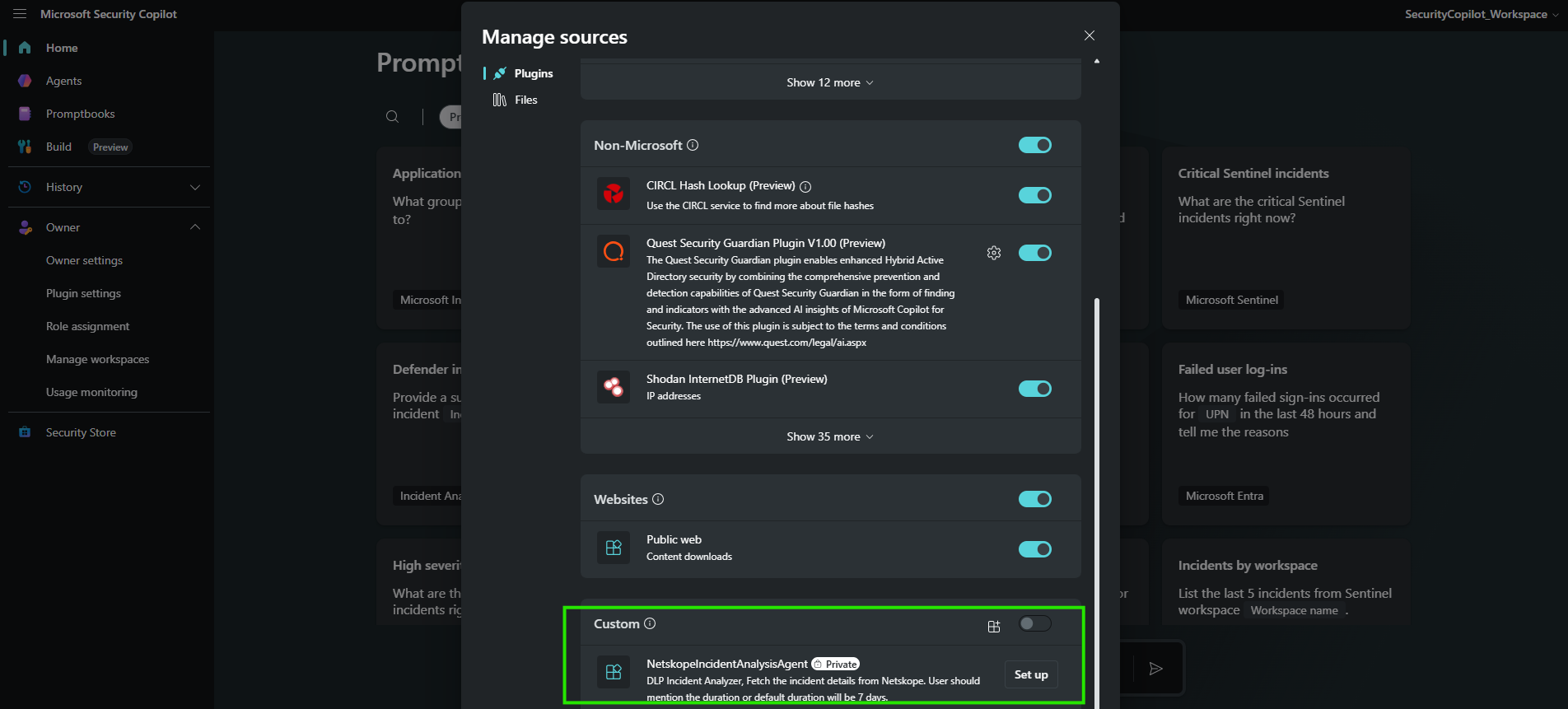1568x709 pixels.
Task: Select Incidents by workspace prompt card
Action: point(1286,581)
